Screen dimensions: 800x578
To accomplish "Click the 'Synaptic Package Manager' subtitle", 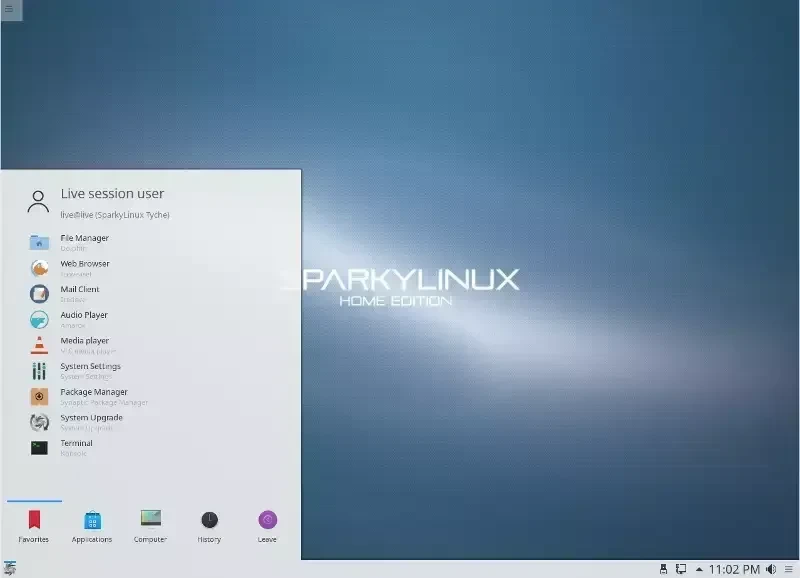I will click(104, 403).
